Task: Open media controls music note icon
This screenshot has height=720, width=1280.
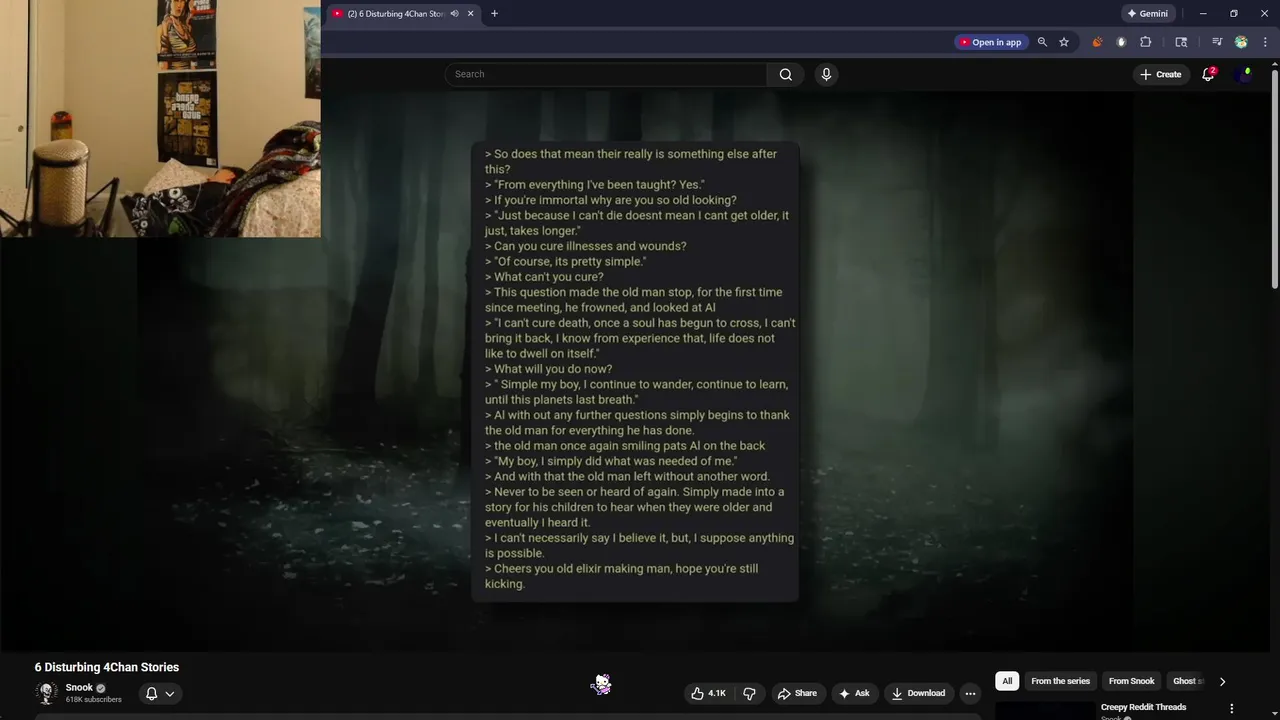Action: tap(1217, 42)
